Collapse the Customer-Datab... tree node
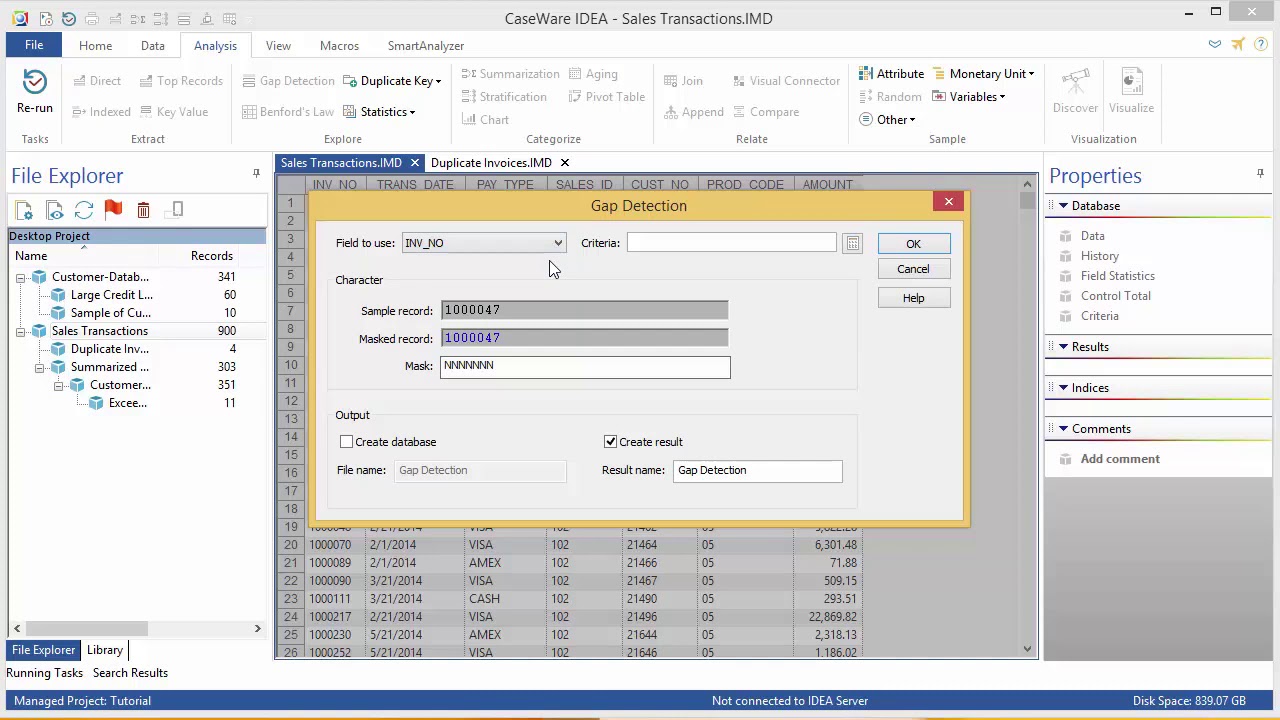 20,277
